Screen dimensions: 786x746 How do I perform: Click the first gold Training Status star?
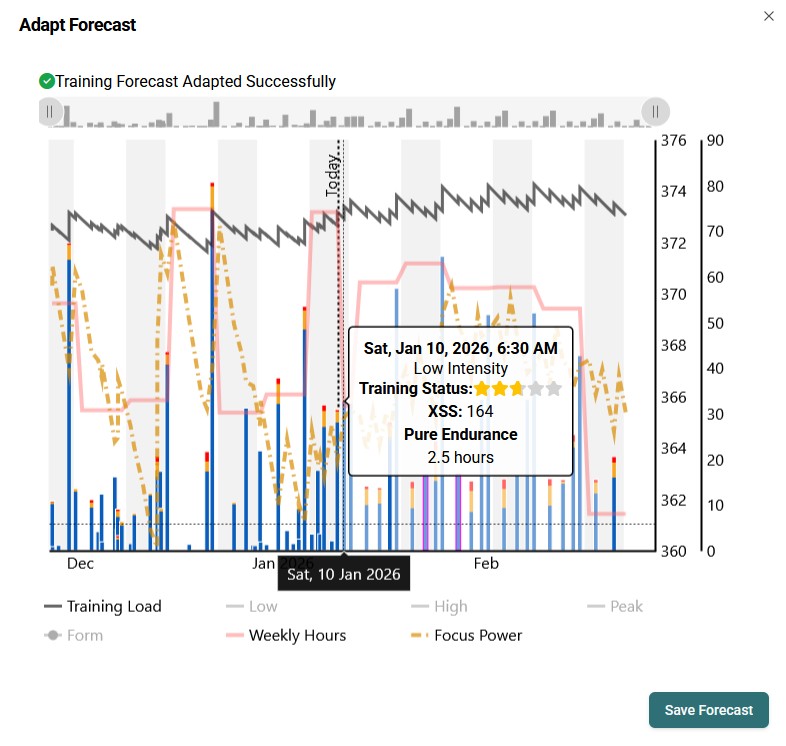pyautogui.click(x=483, y=389)
